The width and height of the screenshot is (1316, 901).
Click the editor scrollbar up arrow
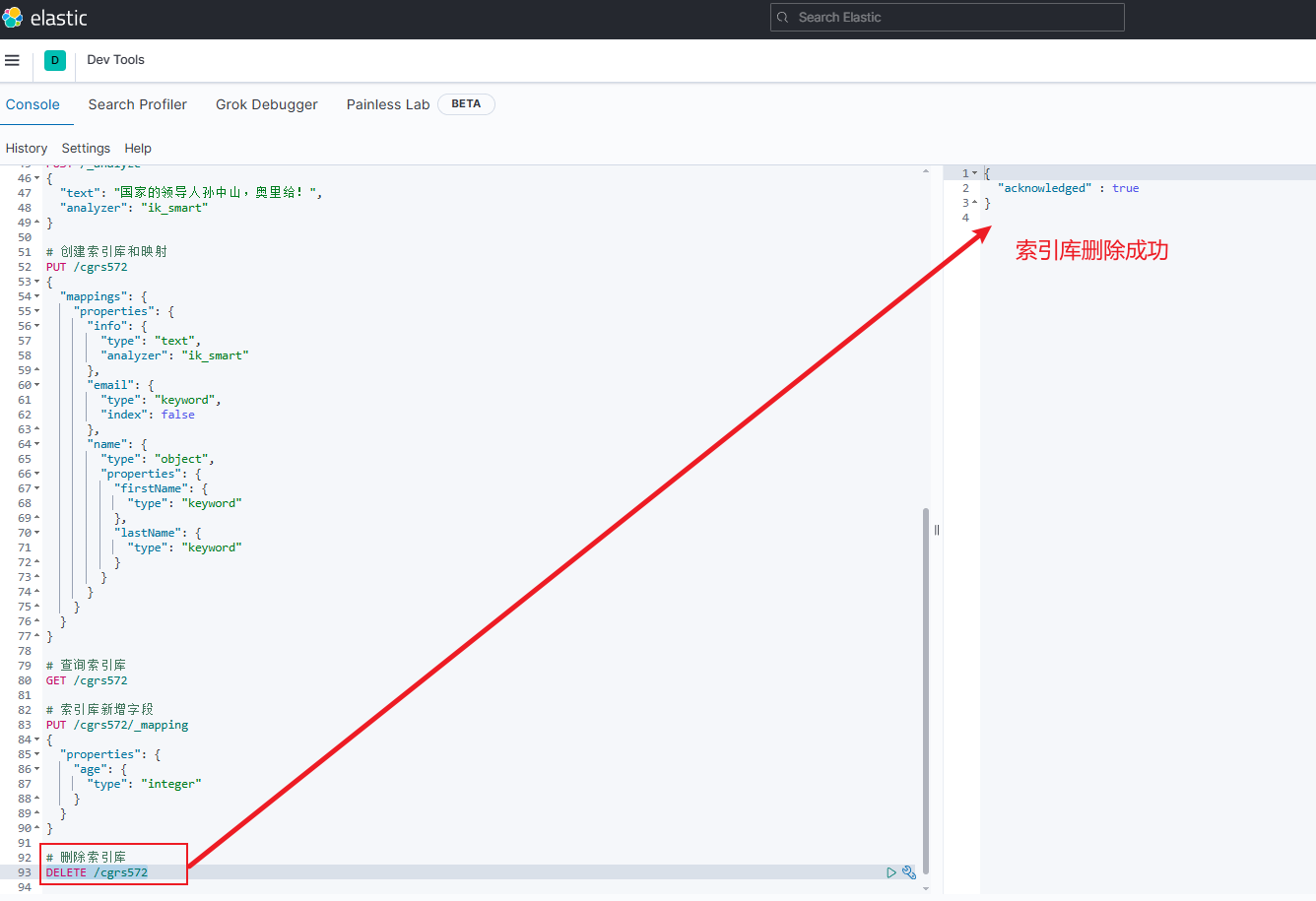click(925, 171)
